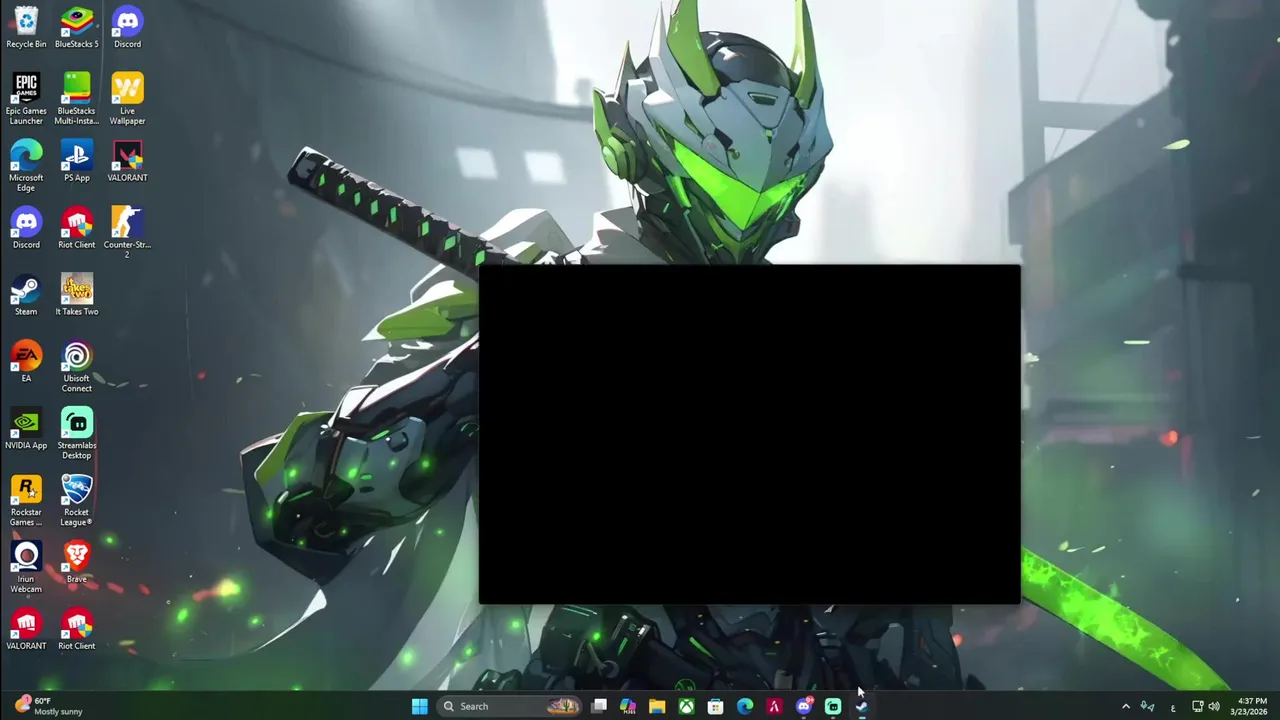Select the Microsoft Edge desktop shortcut
Screen dimensions: 1280x720
click(26, 165)
